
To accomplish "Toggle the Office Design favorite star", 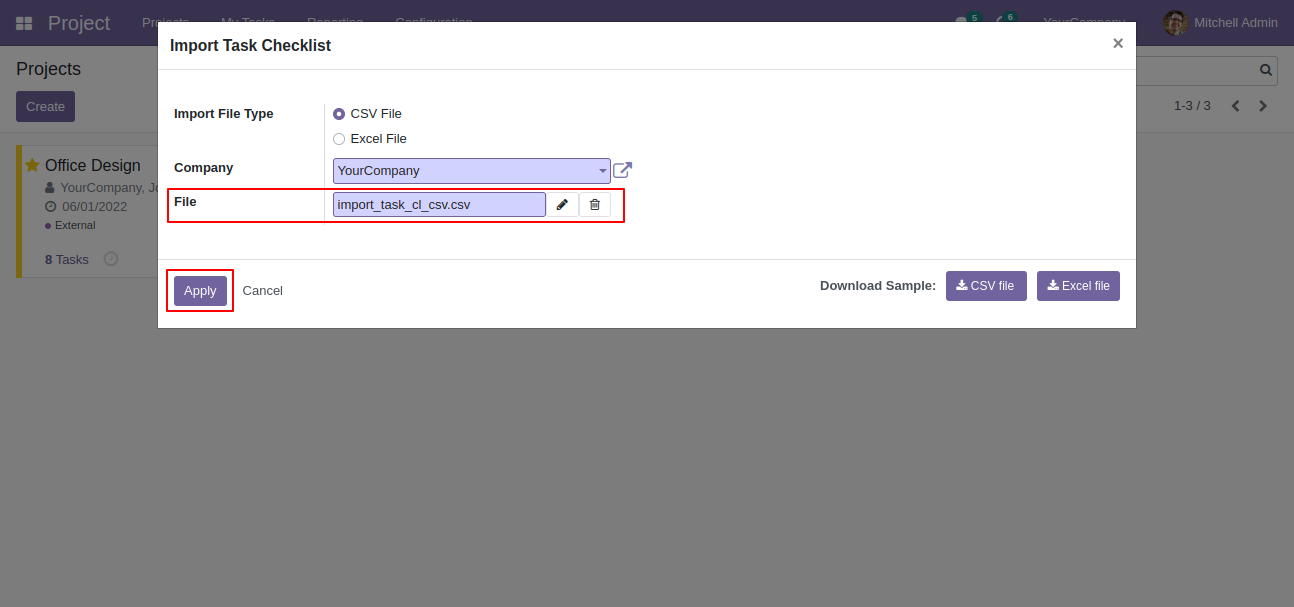I will pyautogui.click(x=32, y=165).
